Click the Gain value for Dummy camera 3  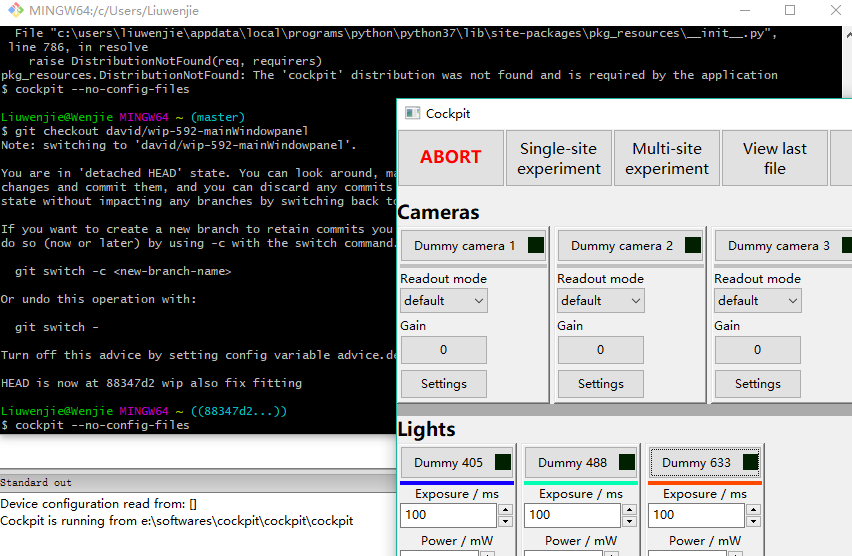[x=757, y=349]
